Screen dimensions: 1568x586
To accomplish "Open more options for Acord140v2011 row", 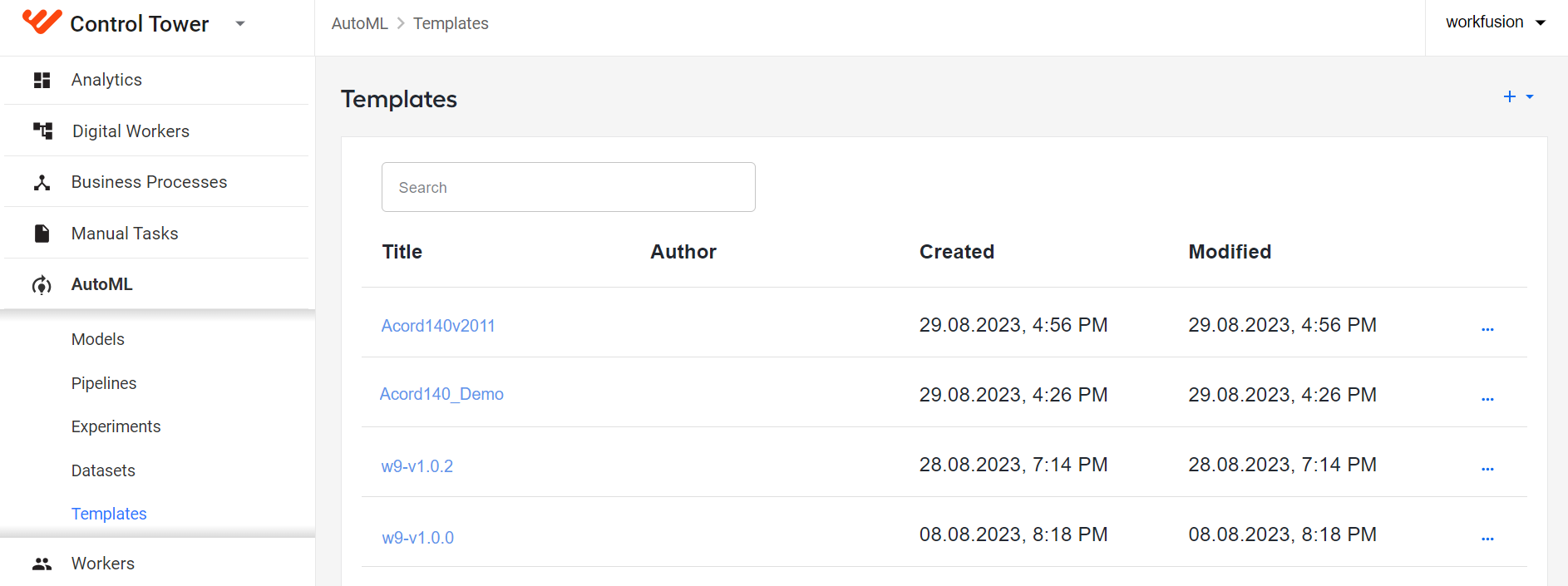I will point(1487,329).
